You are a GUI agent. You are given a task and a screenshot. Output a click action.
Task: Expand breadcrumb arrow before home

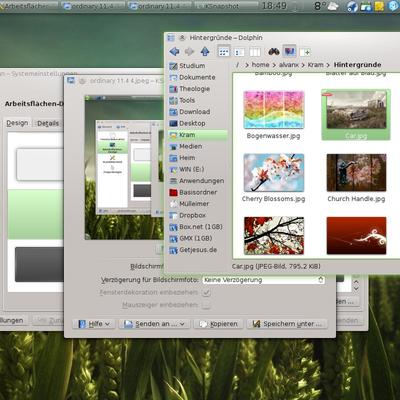tap(247, 65)
